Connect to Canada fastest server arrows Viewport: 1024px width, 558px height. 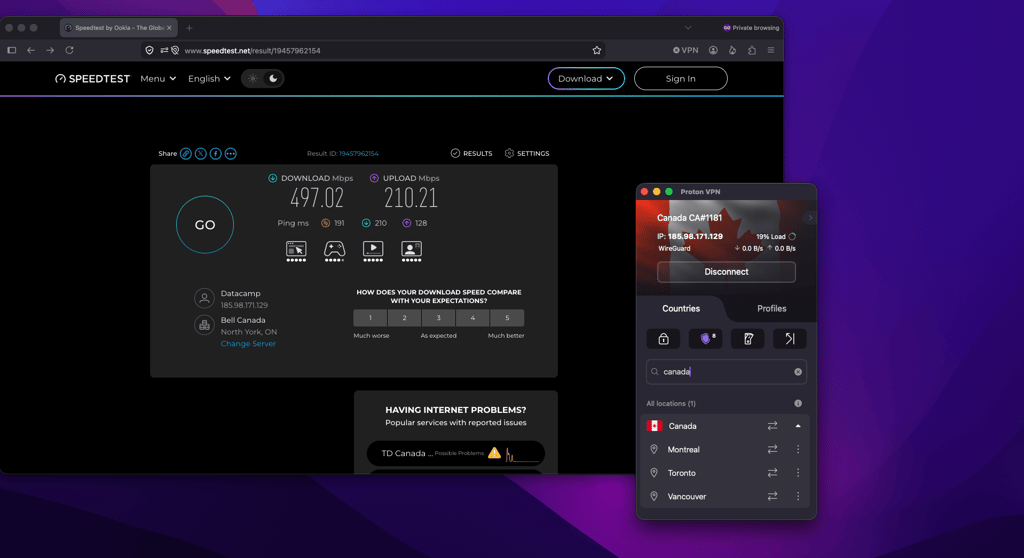pos(773,426)
